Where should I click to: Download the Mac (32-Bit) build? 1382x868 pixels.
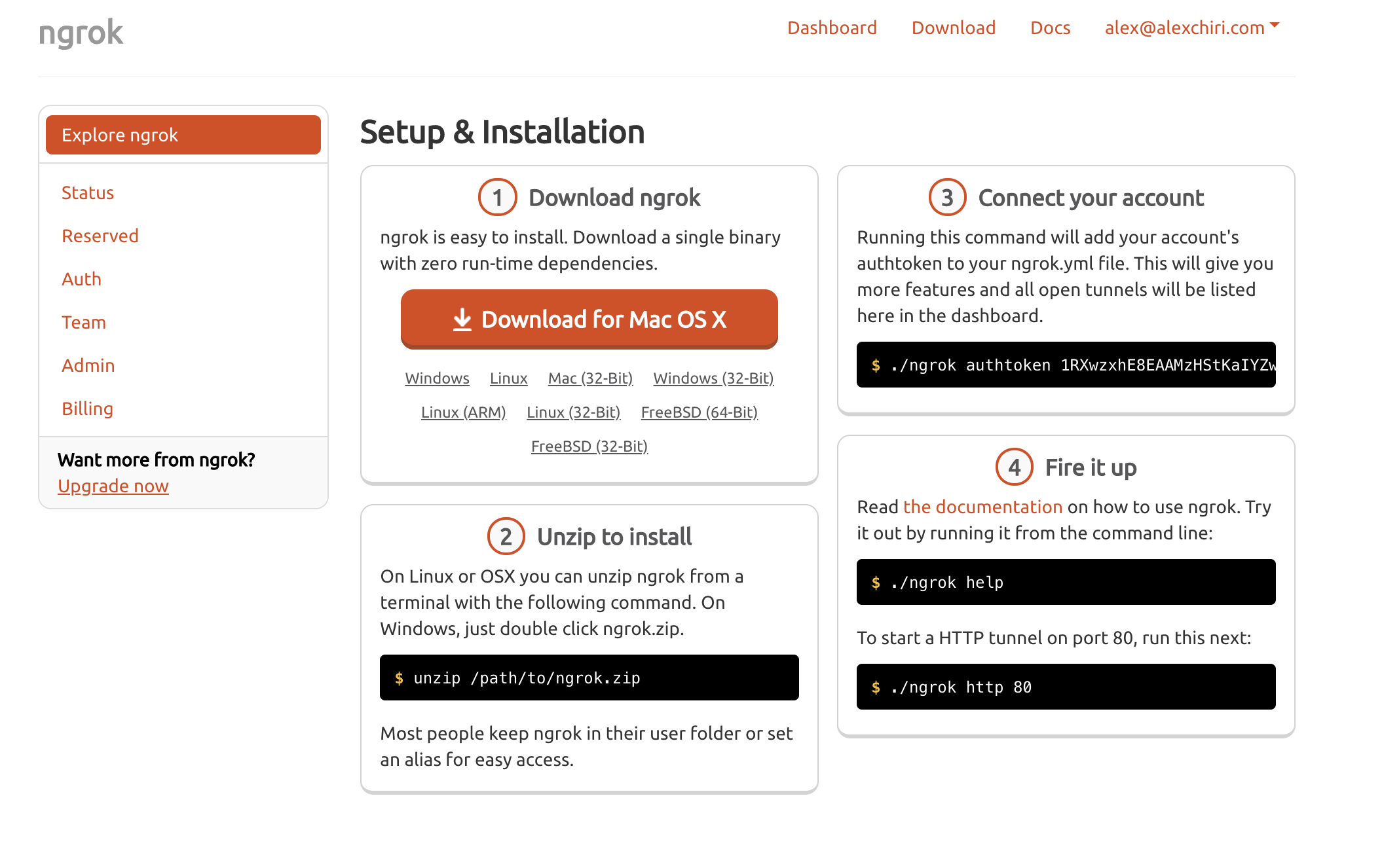click(x=590, y=378)
